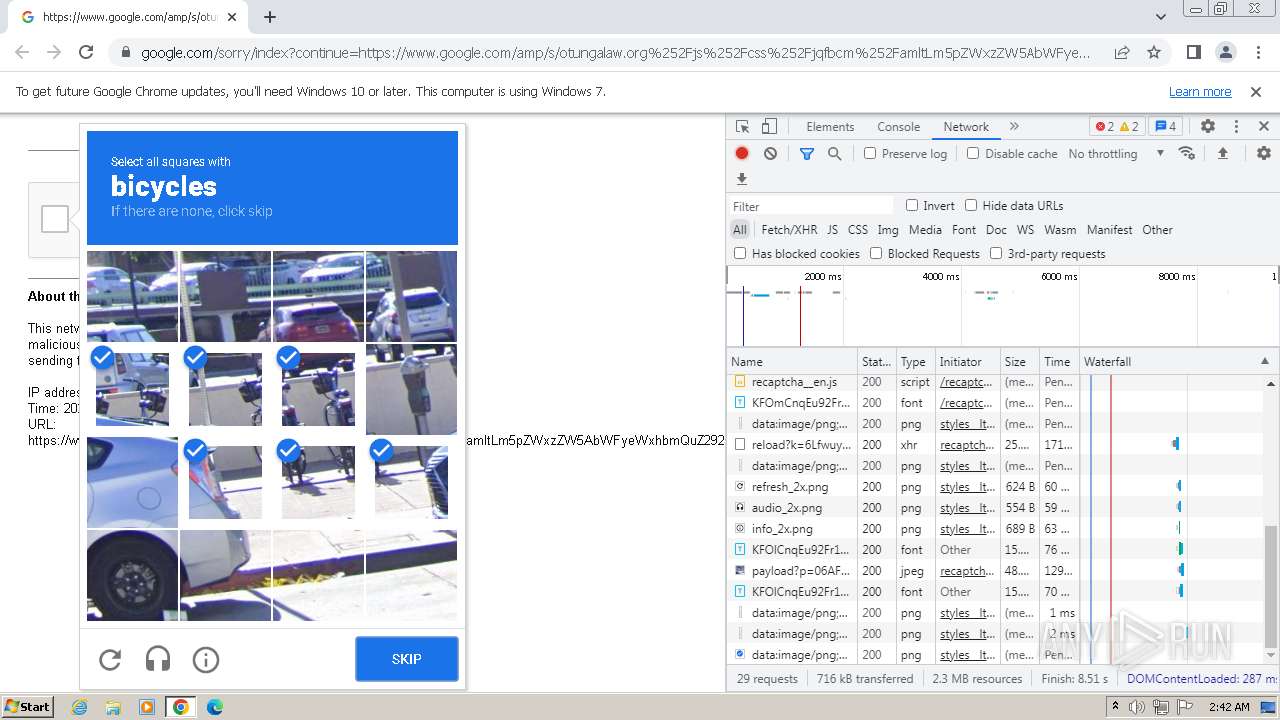Select the Network tab
Screen dimensions: 1280x720
pos(966,127)
